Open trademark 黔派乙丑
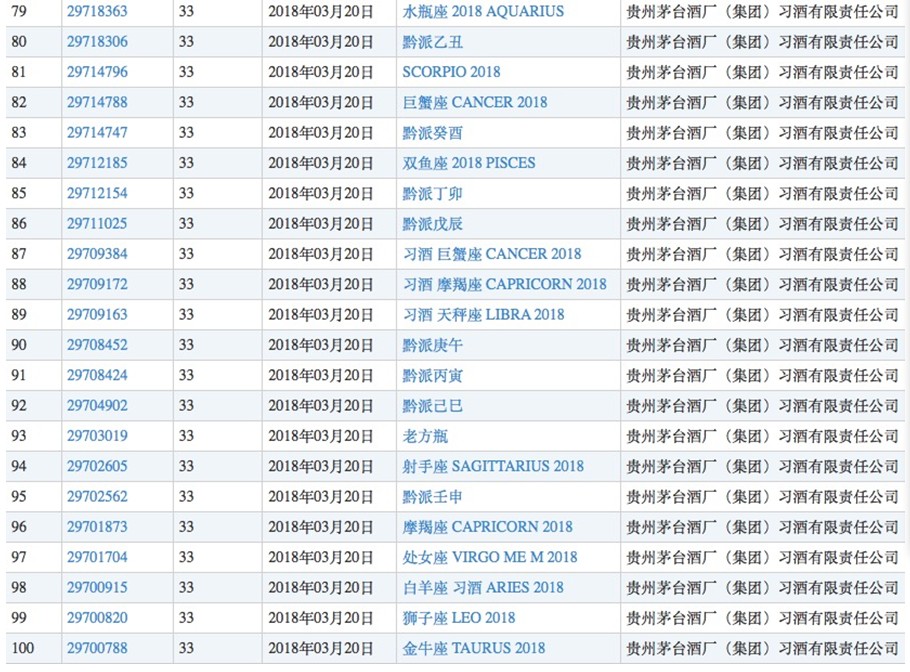910x672 pixels. point(432,42)
